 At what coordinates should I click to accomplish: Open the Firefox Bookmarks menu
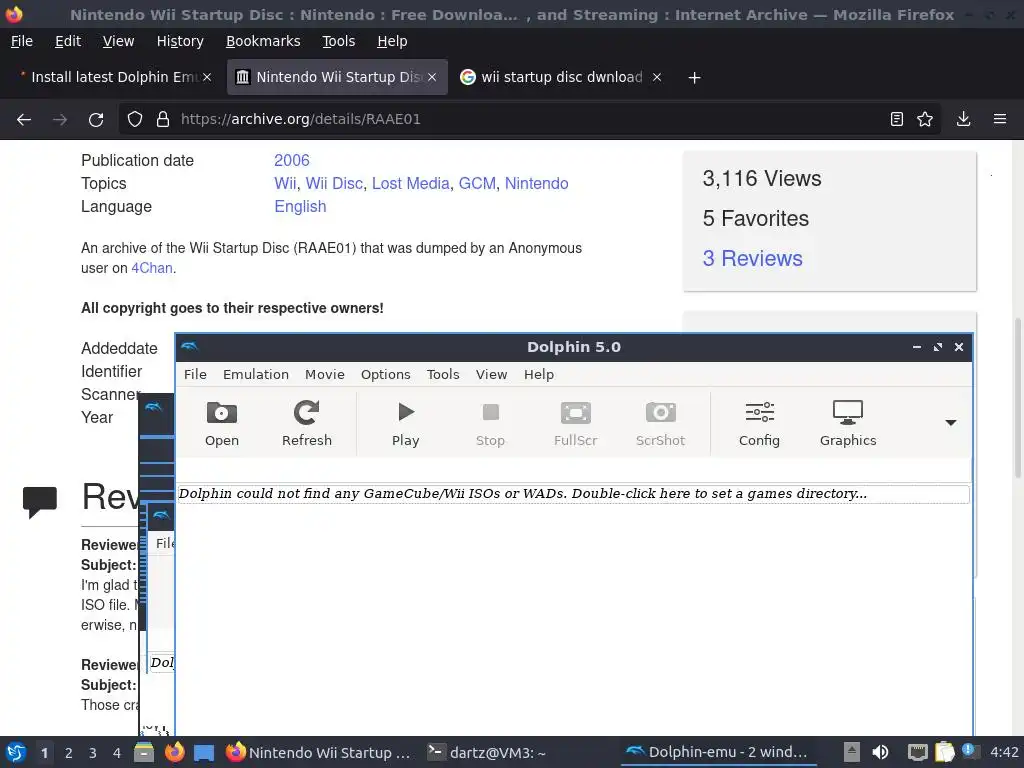click(x=263, y=41)
